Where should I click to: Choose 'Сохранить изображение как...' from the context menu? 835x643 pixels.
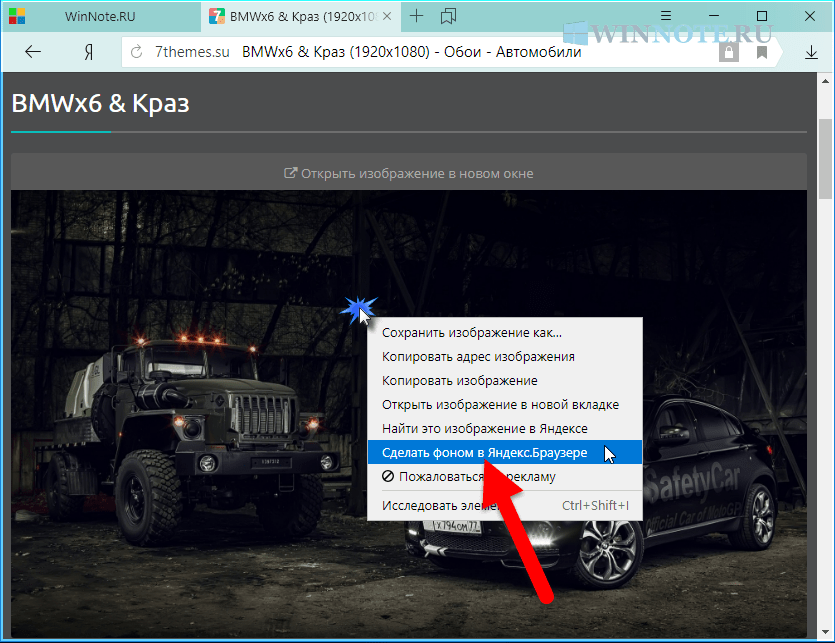(x=472, y=333)
